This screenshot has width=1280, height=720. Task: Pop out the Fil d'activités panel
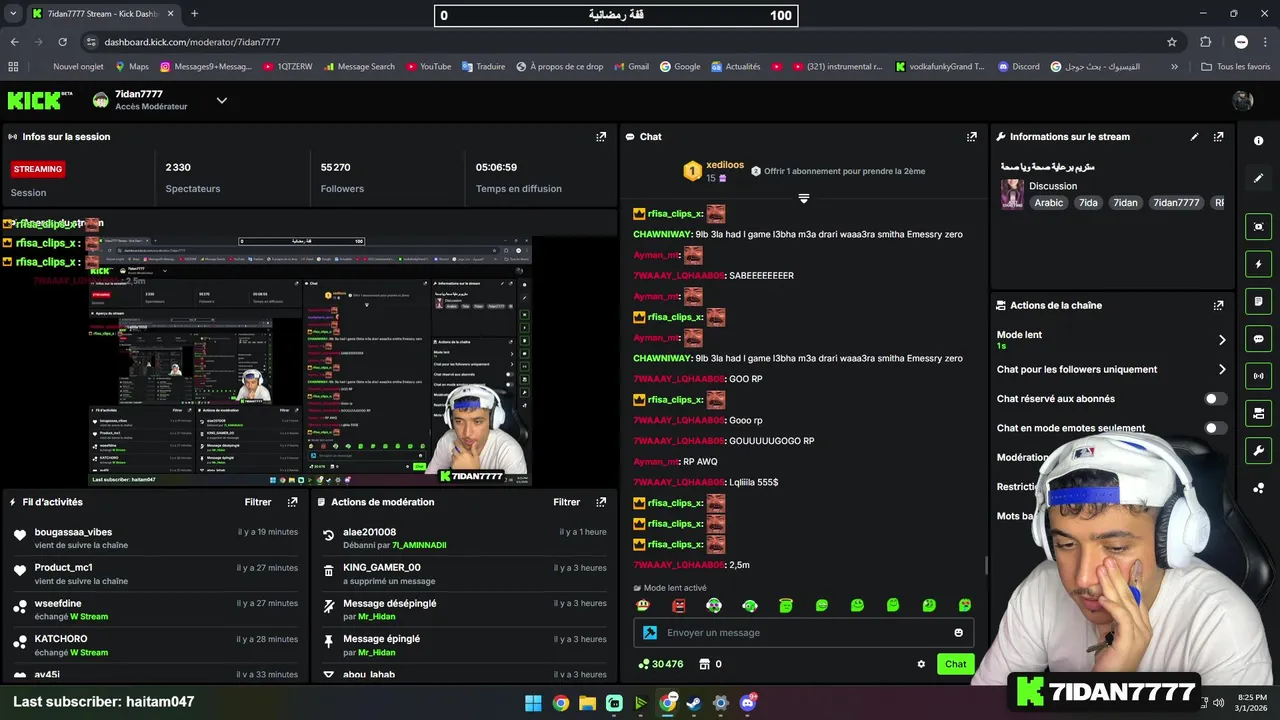click(292, 502)
